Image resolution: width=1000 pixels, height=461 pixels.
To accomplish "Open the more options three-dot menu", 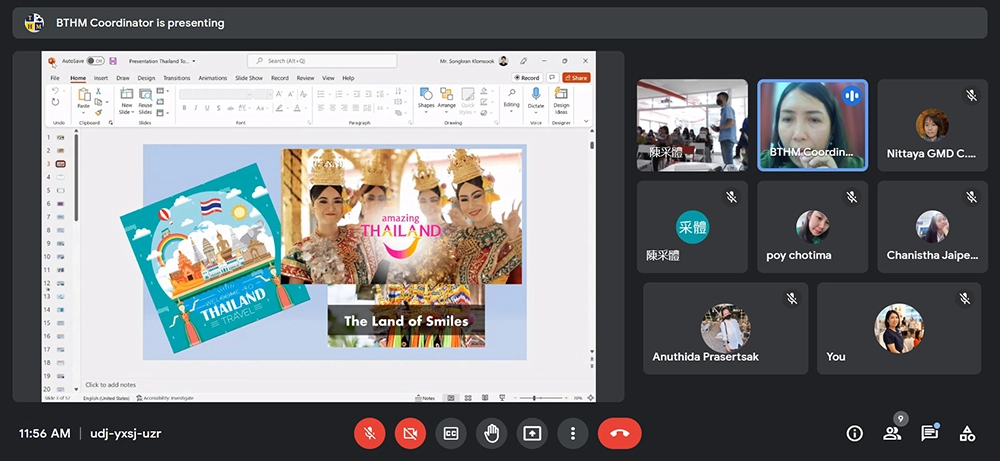I will 573,434.
